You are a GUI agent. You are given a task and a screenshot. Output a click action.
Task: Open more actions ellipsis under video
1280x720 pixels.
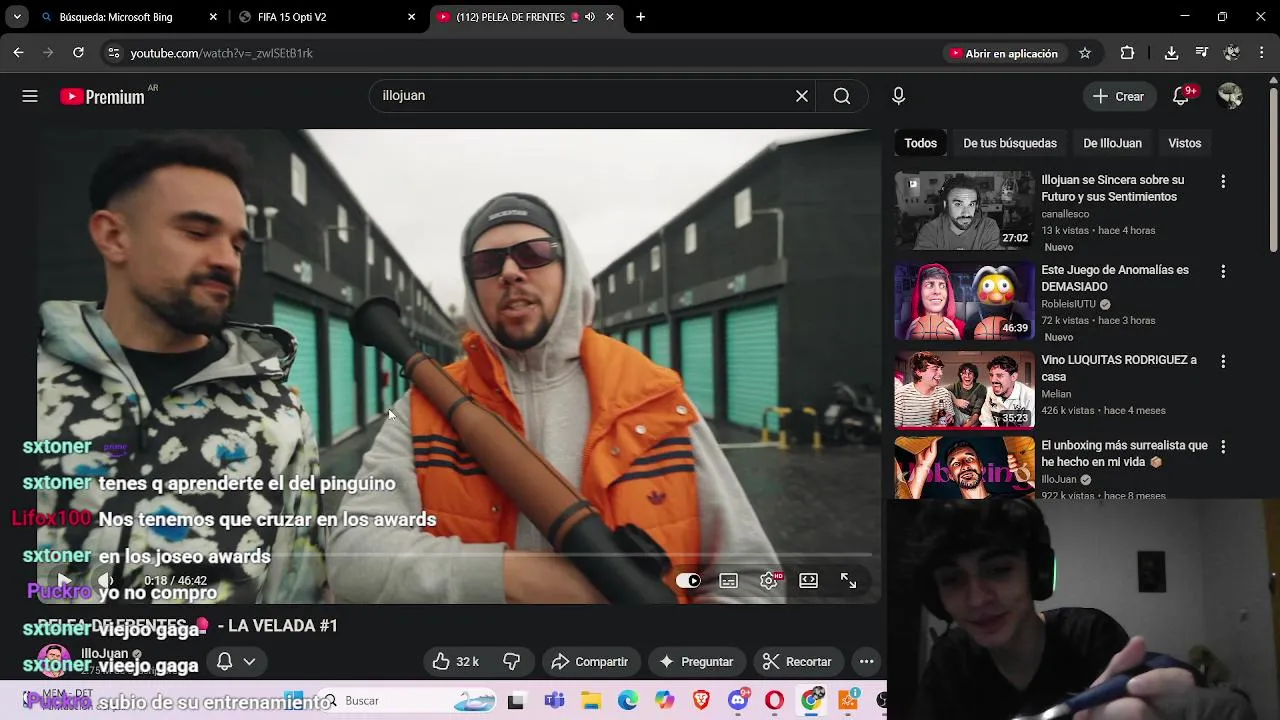[867, 661]
